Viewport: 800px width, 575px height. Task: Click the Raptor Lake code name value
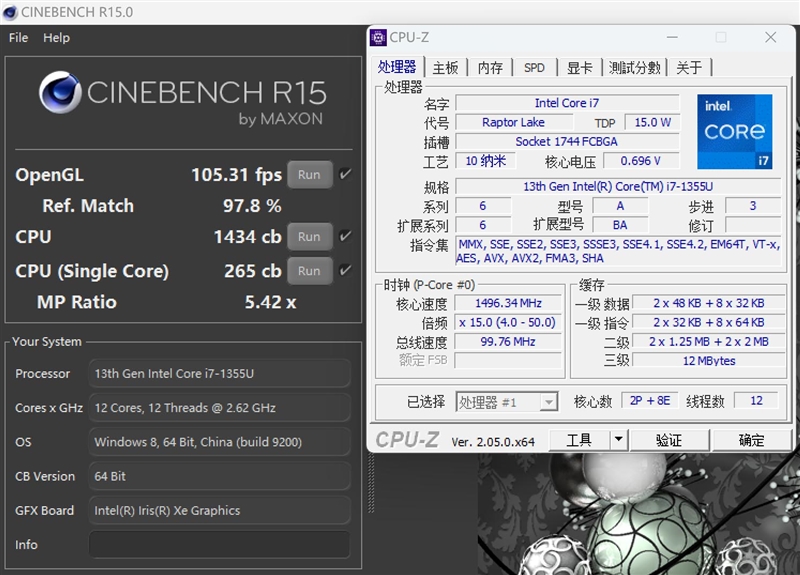tap(513, 122)
